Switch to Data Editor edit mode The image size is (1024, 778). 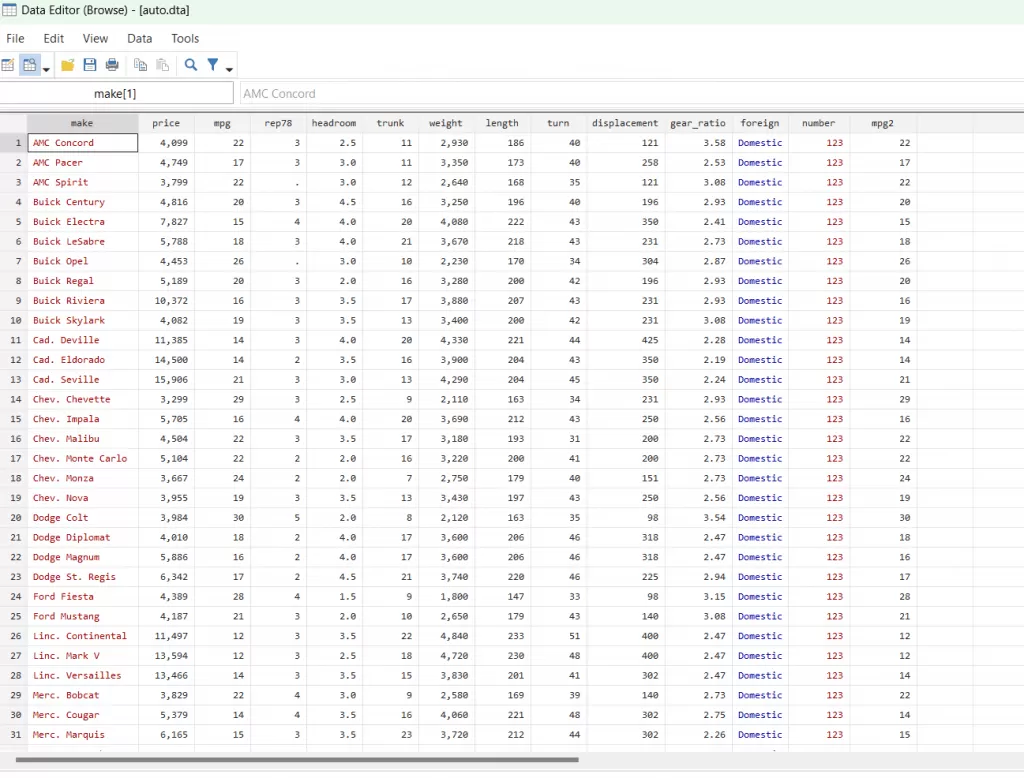8,65
